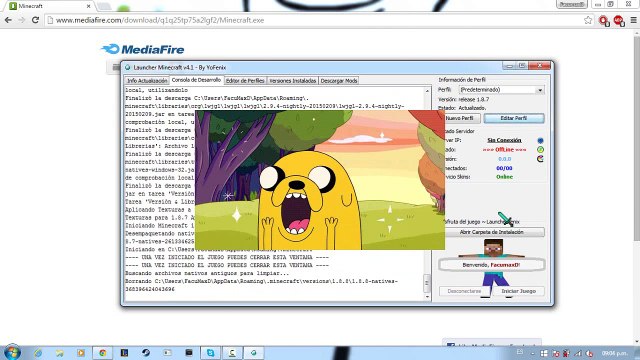This screenshot has width=640, height=360.
Task: Open the media player taskbar icon
Action: click(81, 353)
